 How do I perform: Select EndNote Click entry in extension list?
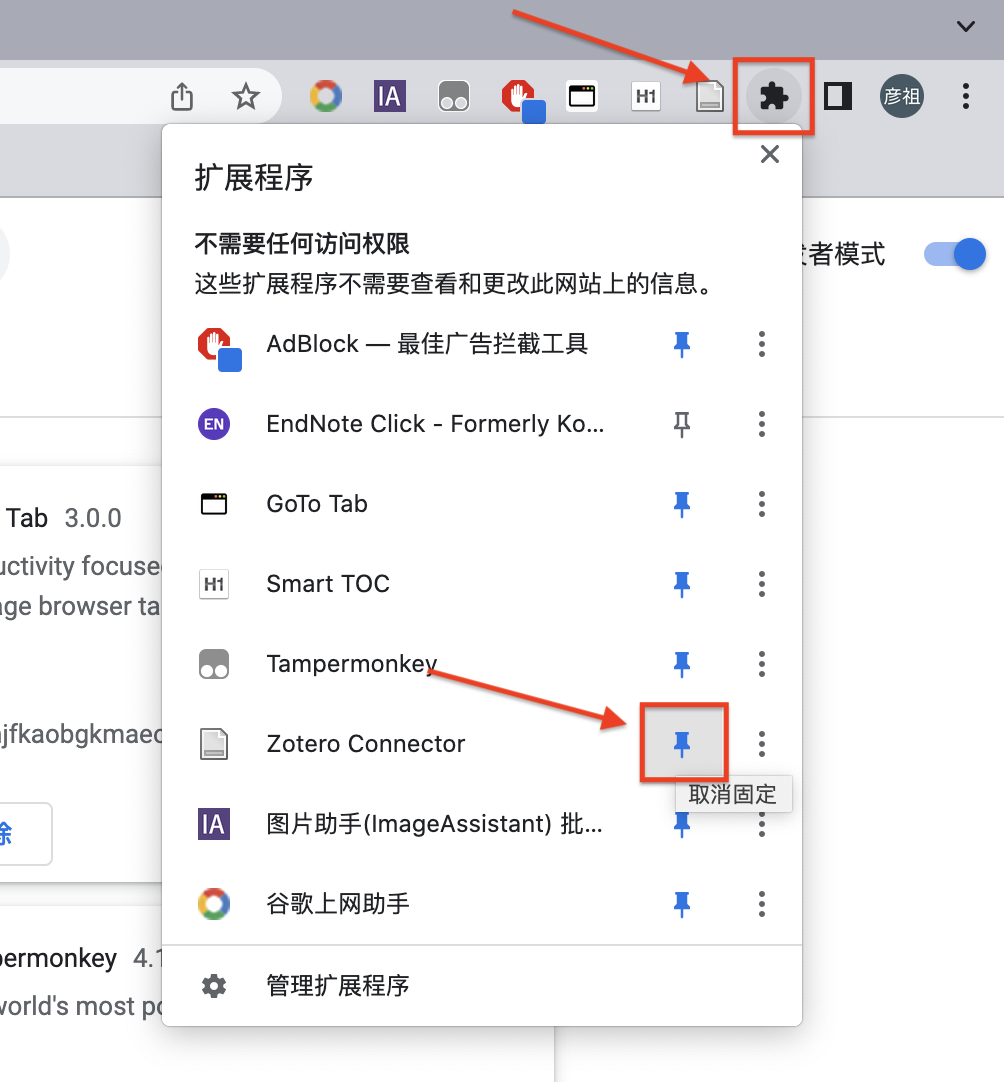[435, 424]
